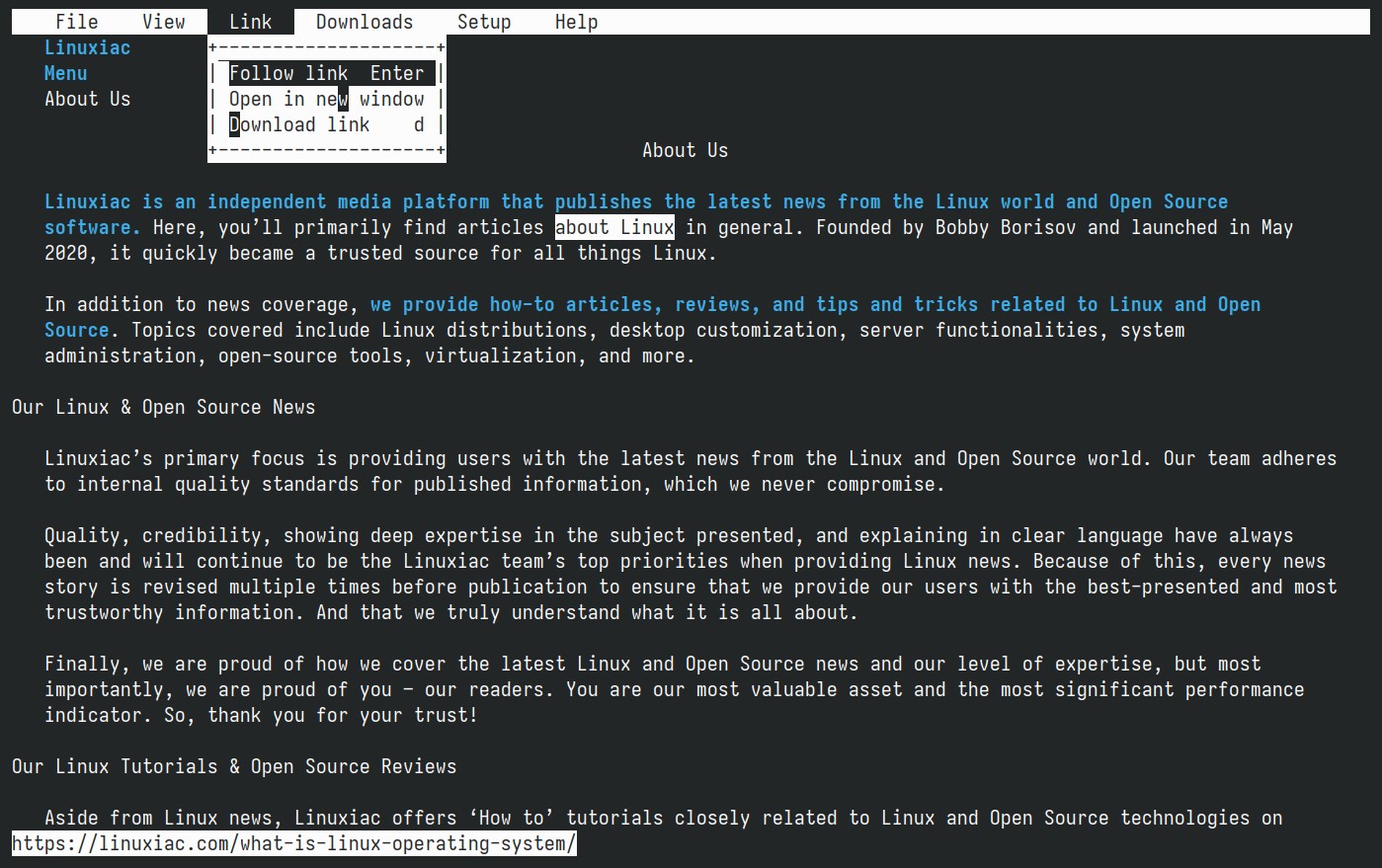Click 'So, thank you for your trust!' sentence

321,715
